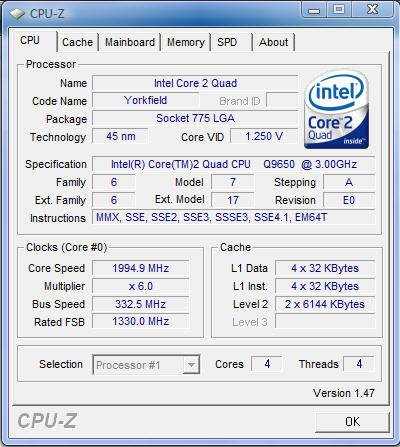
Task: Click the empty Brand ID field
Action: pos(282,100)
